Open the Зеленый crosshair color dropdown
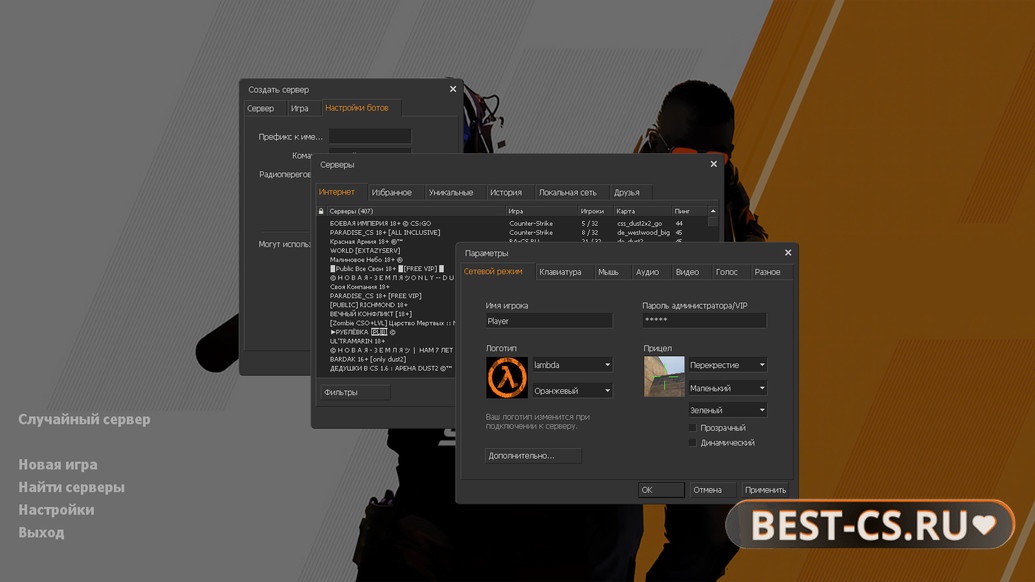The width and height of the screenshot is (1035, 582). click(x=727, y=410)
